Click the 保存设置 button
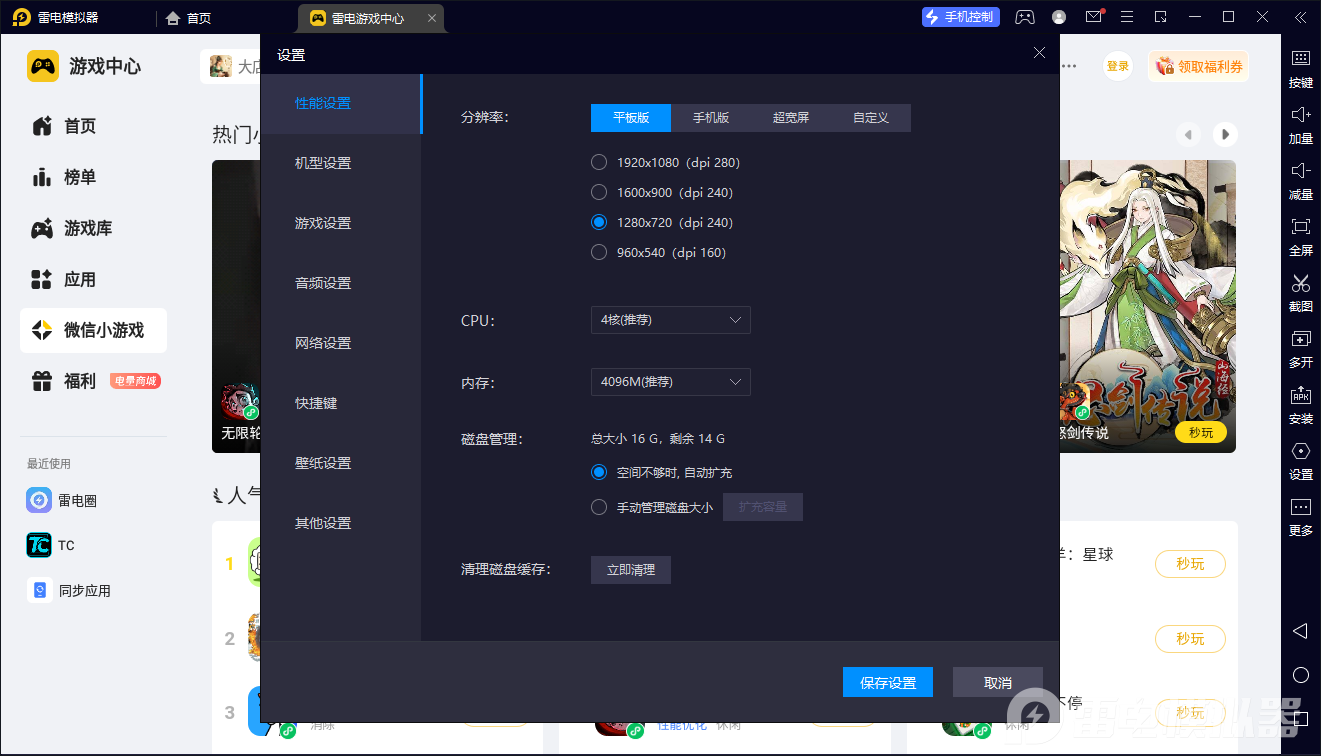Screen dimensions: 1321x756 (888, 683)
